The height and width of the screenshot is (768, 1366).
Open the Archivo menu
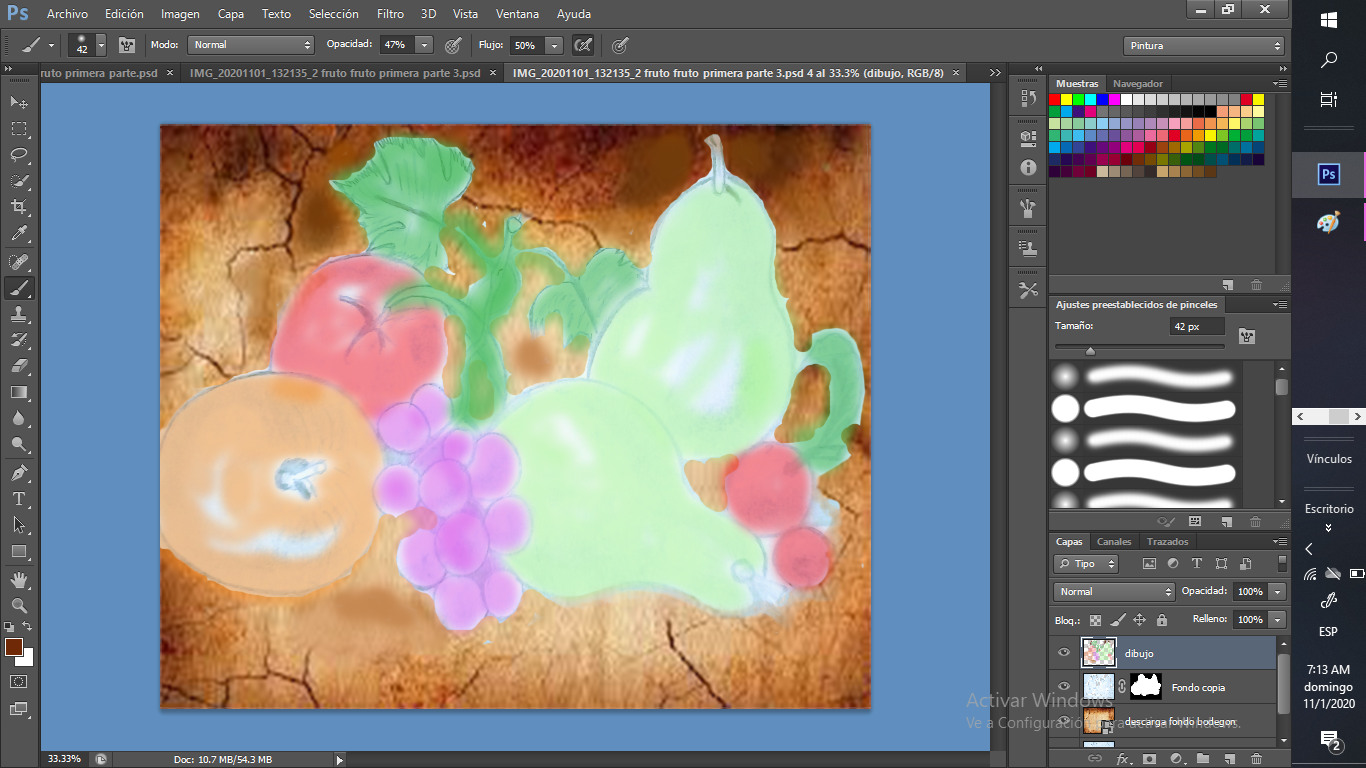[x=67, y=14]
